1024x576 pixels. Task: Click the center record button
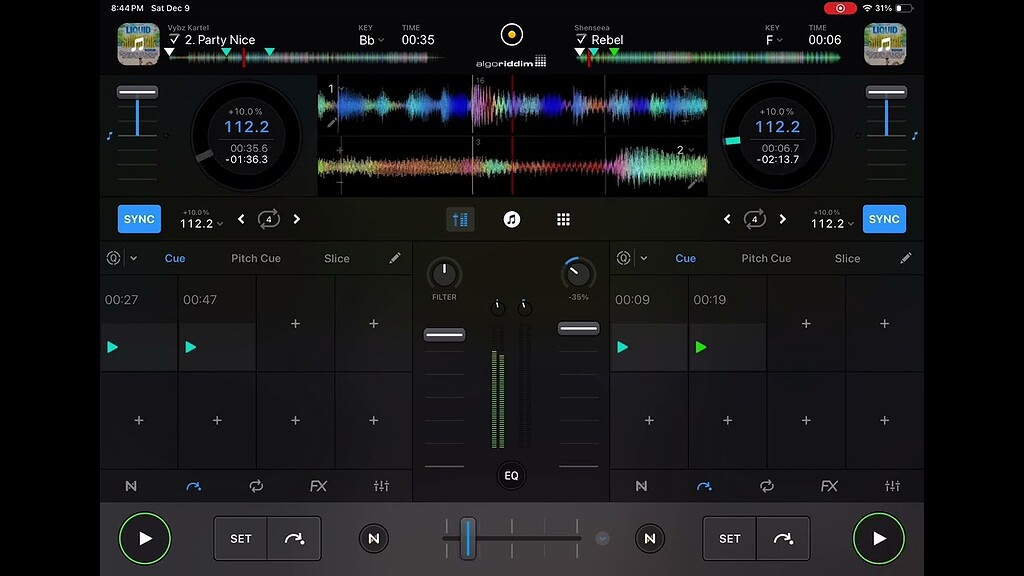(512, 35)
